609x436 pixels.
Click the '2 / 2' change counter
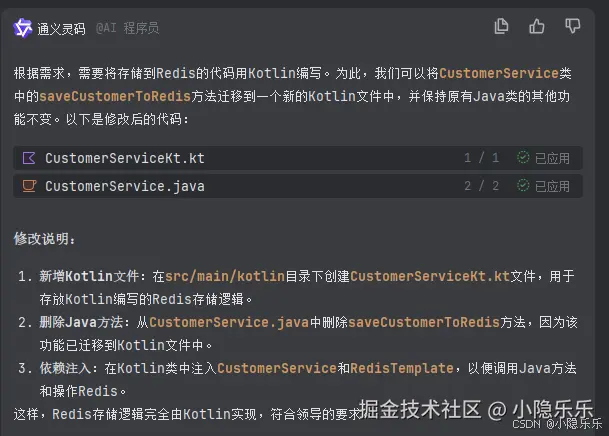coord(482,186)
